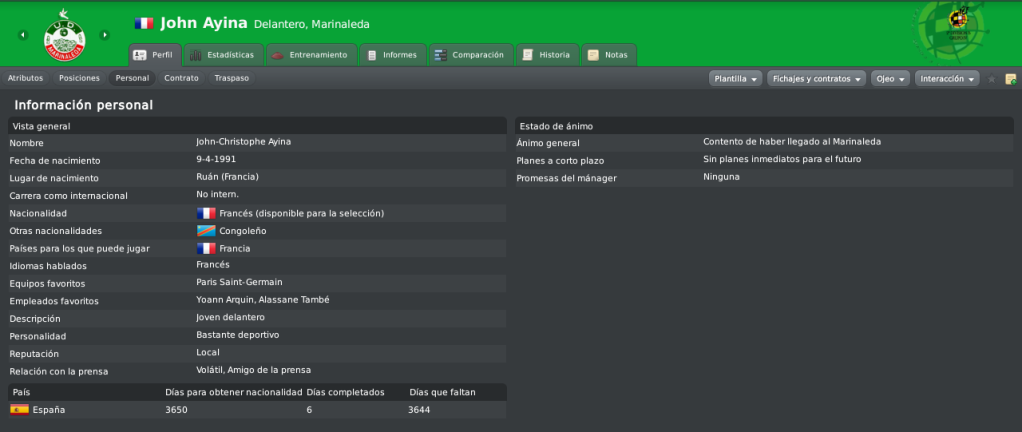Go to next player using right arrow
Viewport: 1022px width, 432px height.
[105, 35]
